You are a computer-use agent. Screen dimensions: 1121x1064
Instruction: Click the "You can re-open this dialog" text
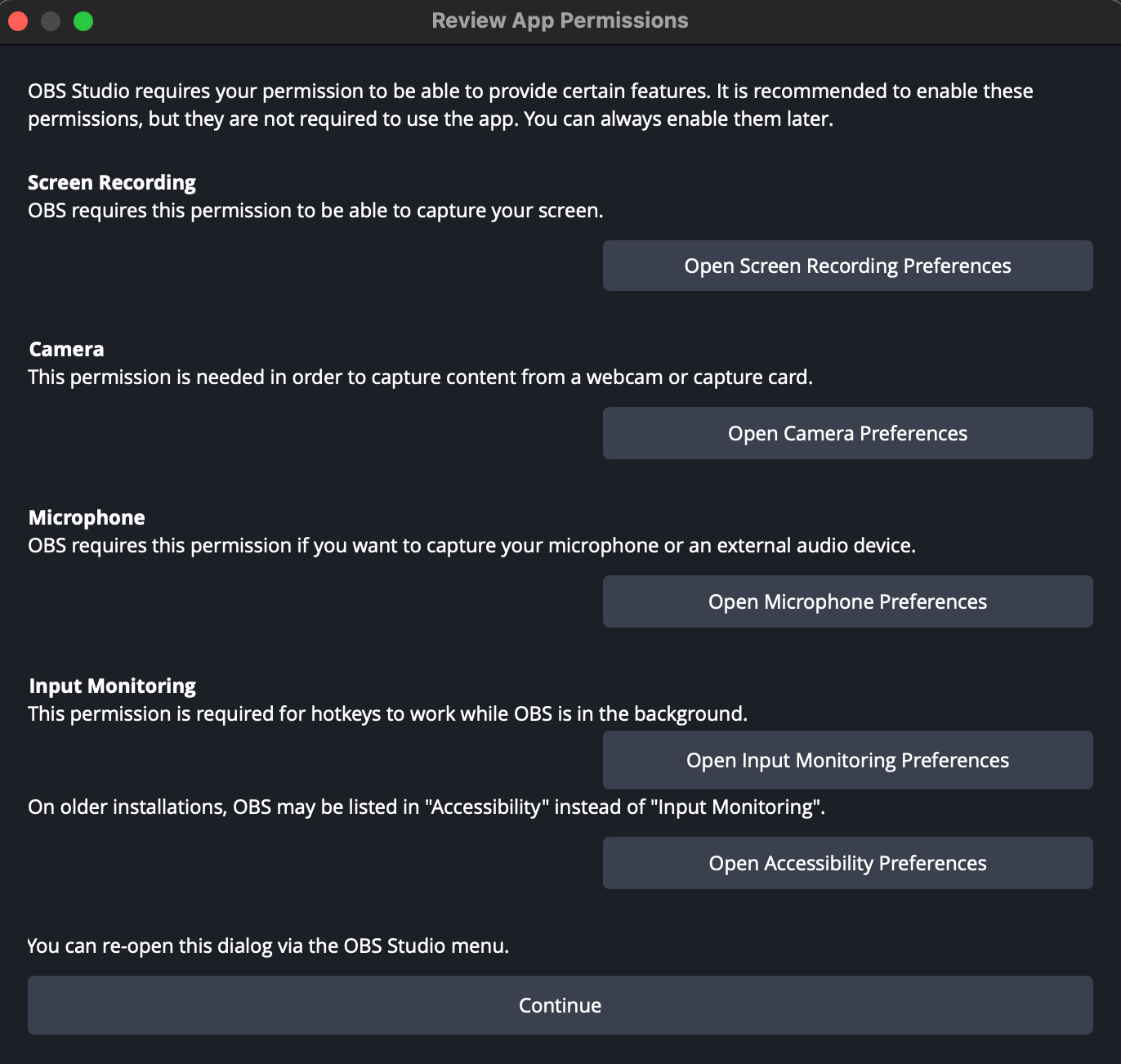pos(268,946)
